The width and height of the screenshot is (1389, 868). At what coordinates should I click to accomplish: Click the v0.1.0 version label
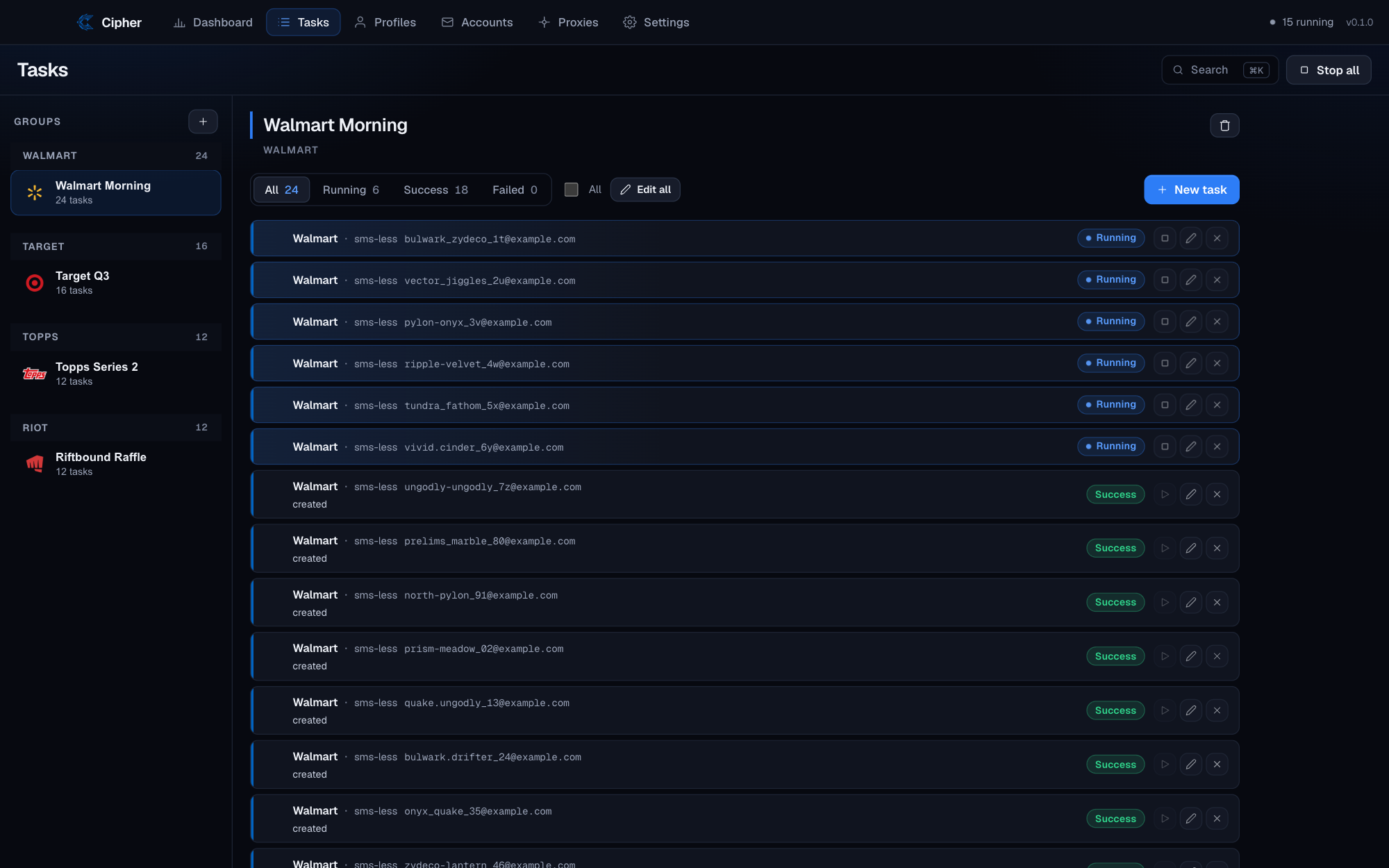click(x=1359, y=22)
